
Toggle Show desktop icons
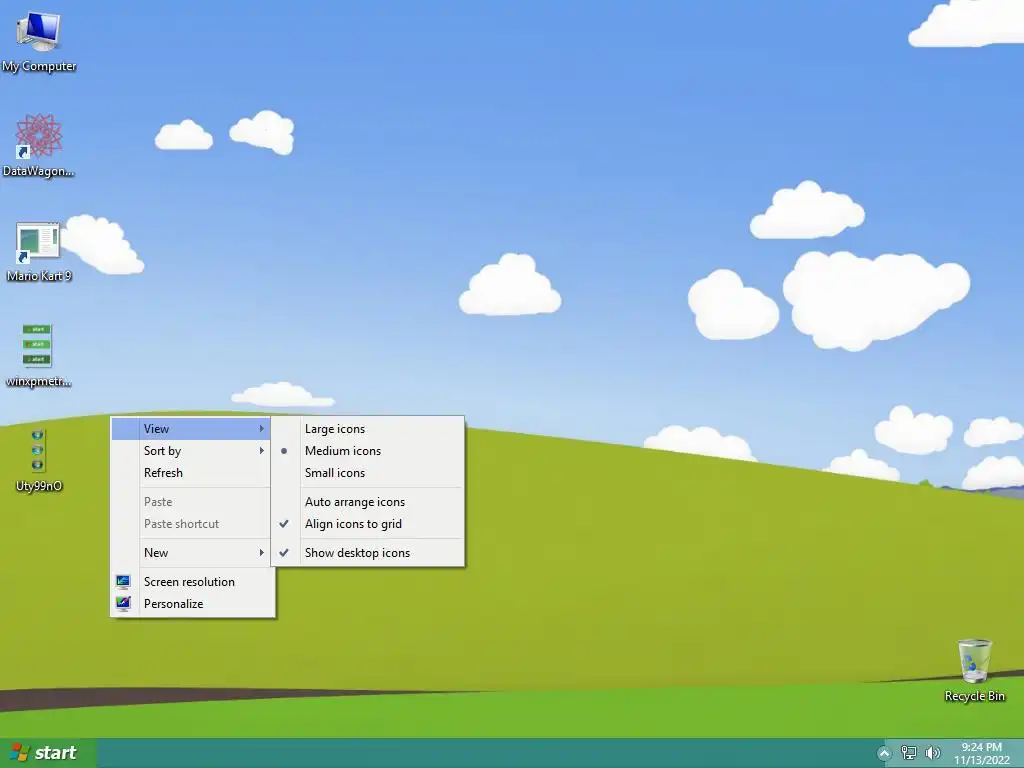pyautogui.click(x=368, y=552)
